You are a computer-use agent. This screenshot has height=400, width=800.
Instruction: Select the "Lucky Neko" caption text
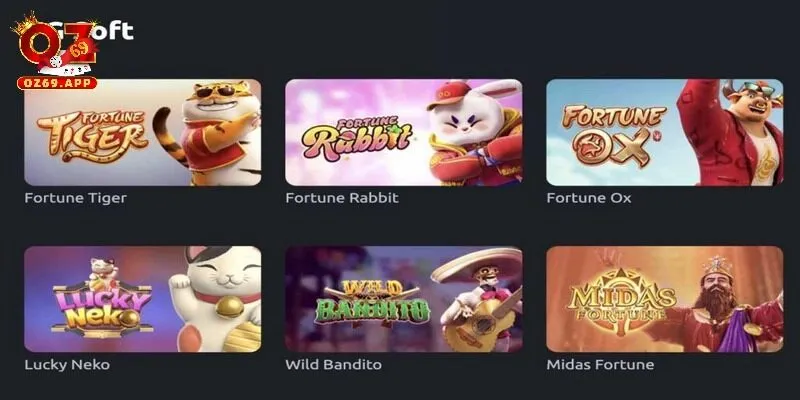pos(67,365)
